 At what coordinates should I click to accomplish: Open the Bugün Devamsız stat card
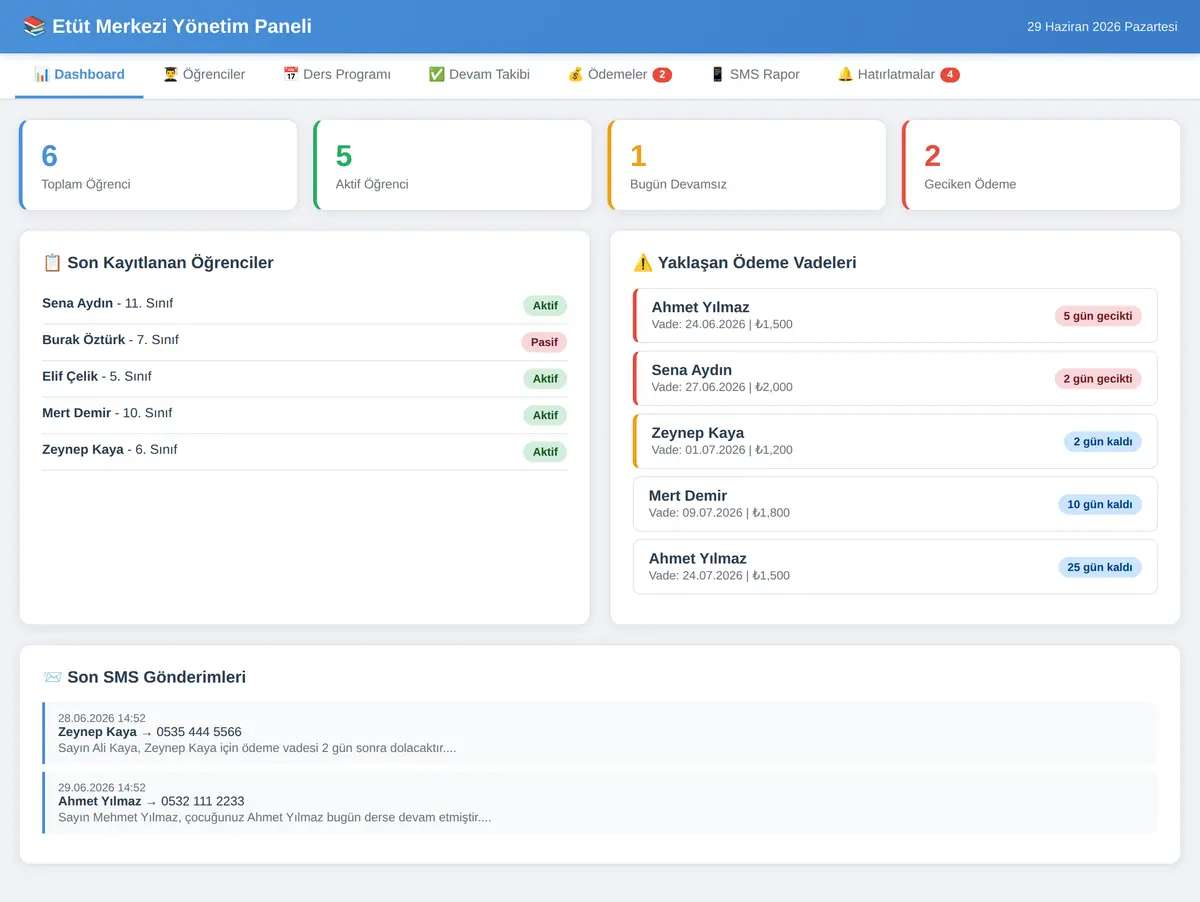coord(747,165)
